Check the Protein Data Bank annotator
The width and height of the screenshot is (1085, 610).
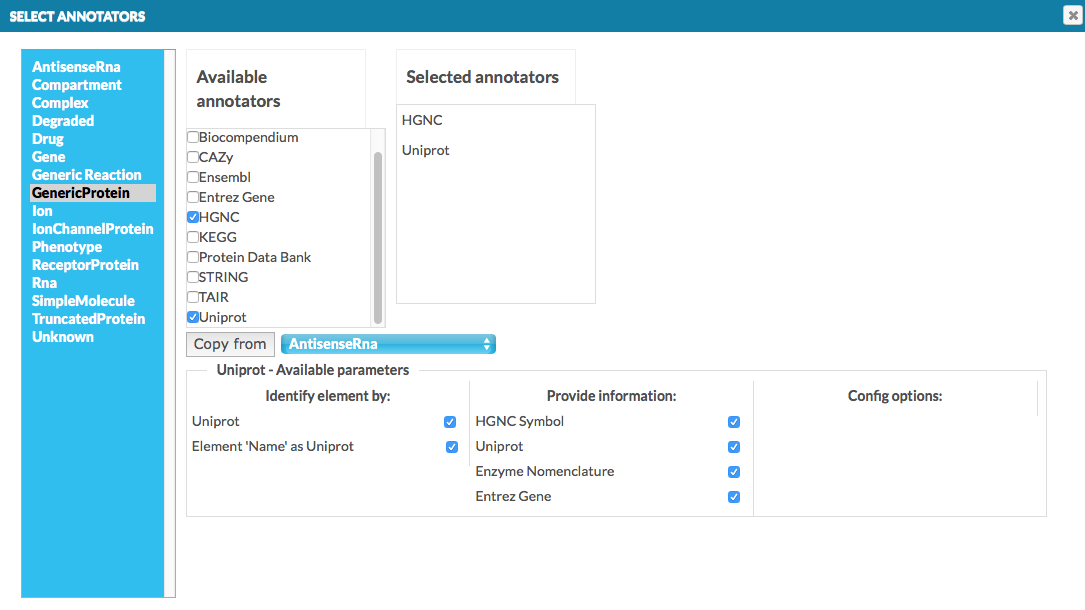[x=192, y=257]
